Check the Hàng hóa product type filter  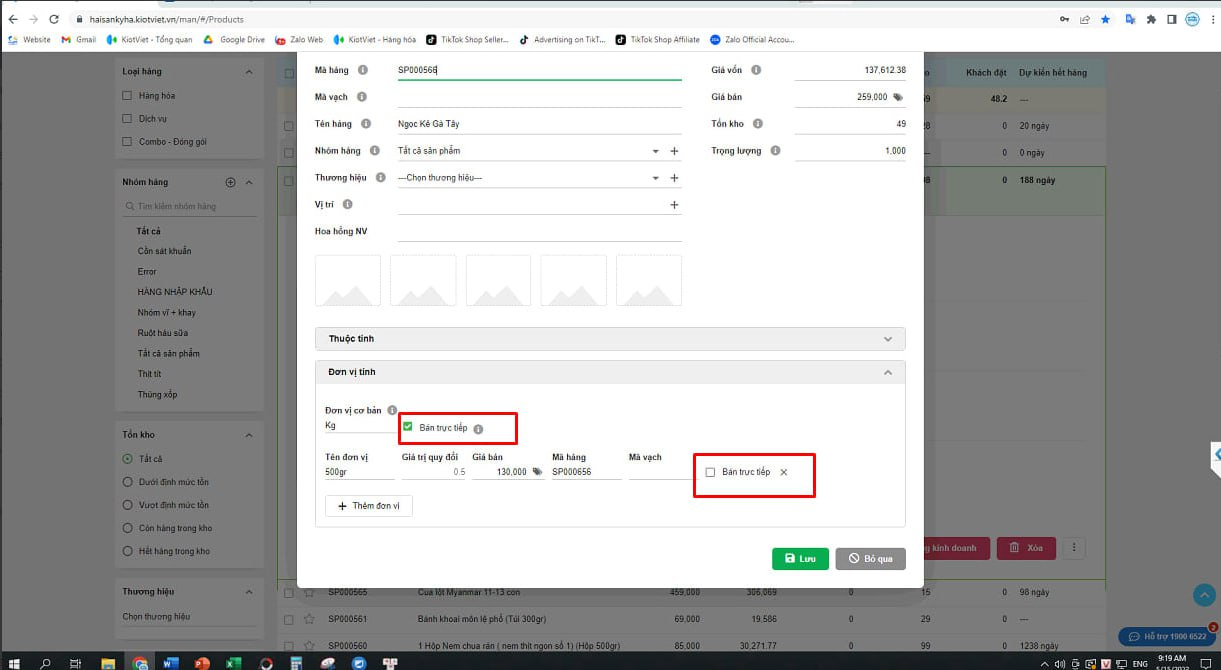click(x=127, y=96)
